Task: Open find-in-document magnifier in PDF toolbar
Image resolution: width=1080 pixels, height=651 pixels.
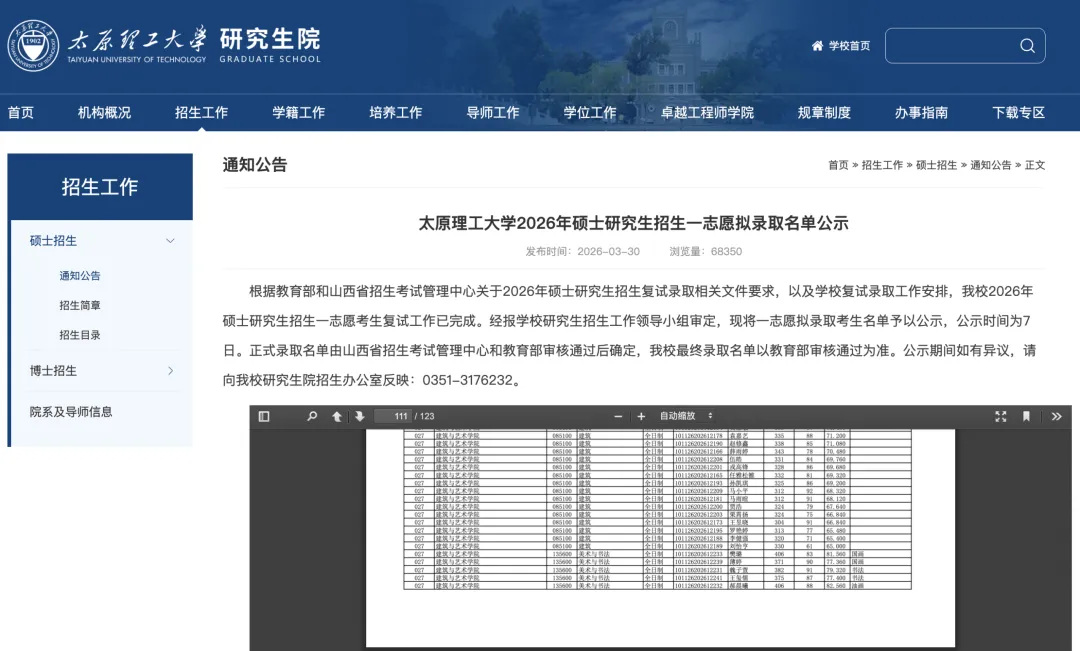Action: [312, 416]
